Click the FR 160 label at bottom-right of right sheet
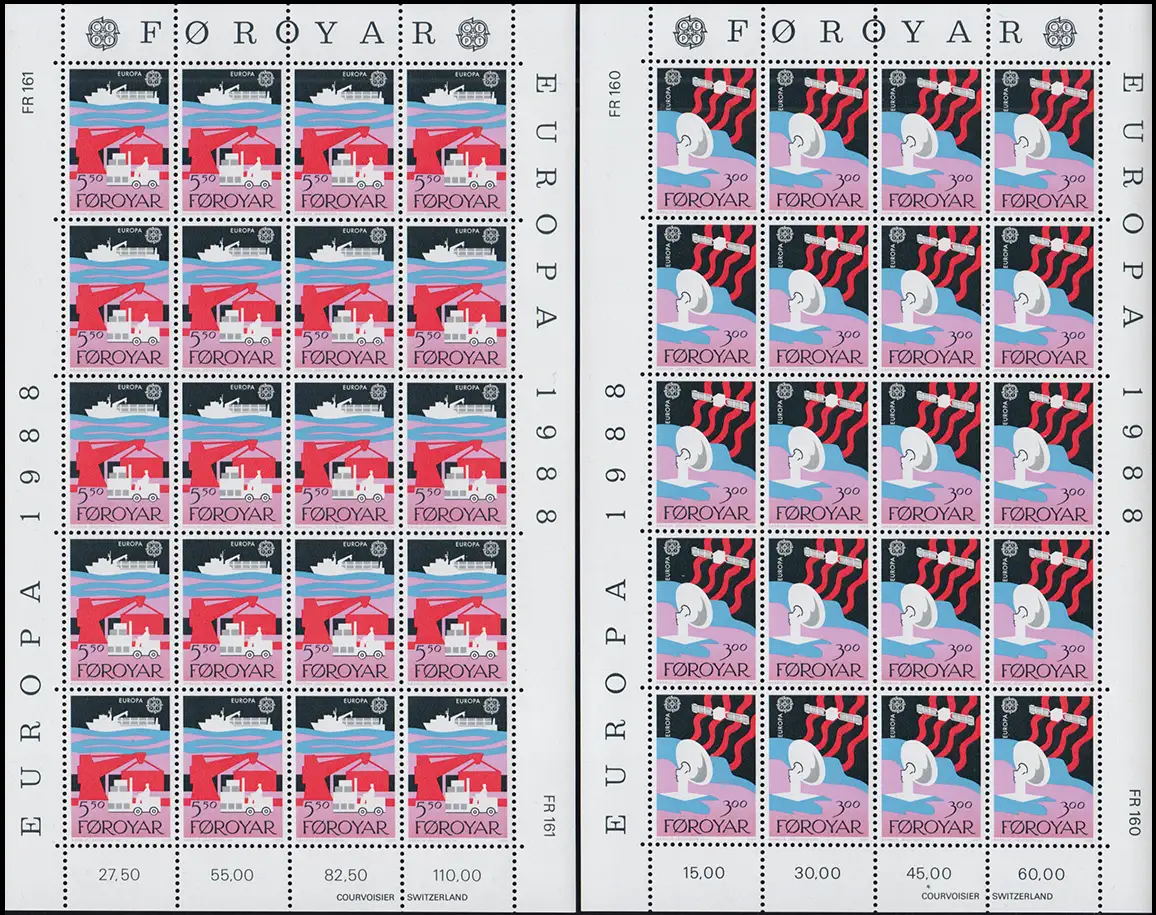This screenshot has height=915, width=1156. tap(1133, 798)
